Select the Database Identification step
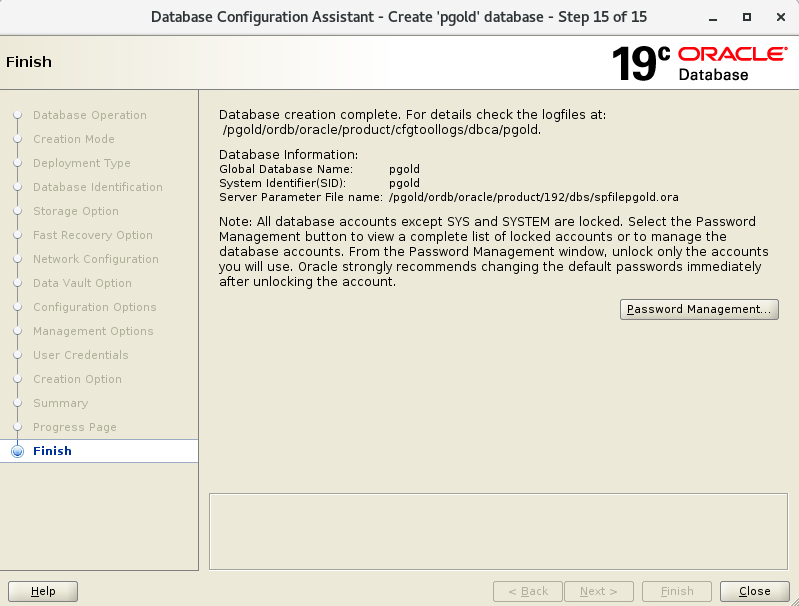This screenshot has width=799, height=606. (98, 187)
